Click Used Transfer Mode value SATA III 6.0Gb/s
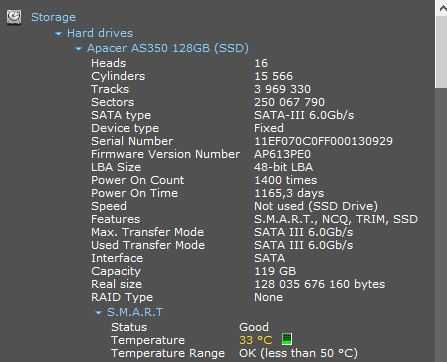This screenshot has height=362, width=447. tap(303, 245)
